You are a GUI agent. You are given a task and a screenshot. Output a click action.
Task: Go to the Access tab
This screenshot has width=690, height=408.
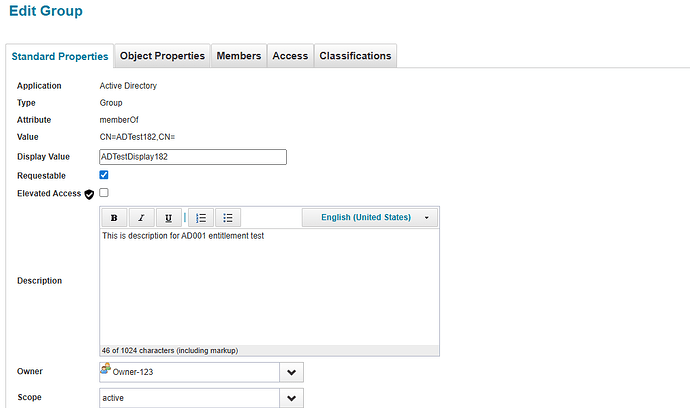coord(290,56)
